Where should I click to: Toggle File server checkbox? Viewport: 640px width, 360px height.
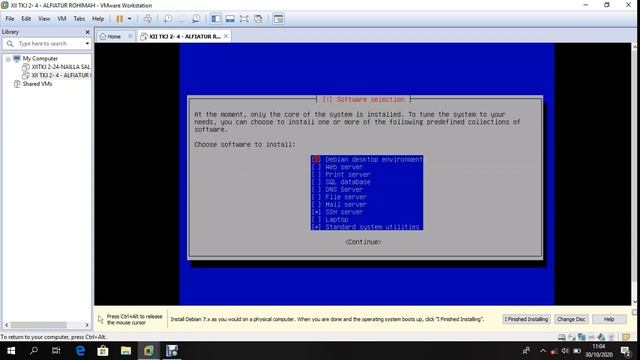316,197
